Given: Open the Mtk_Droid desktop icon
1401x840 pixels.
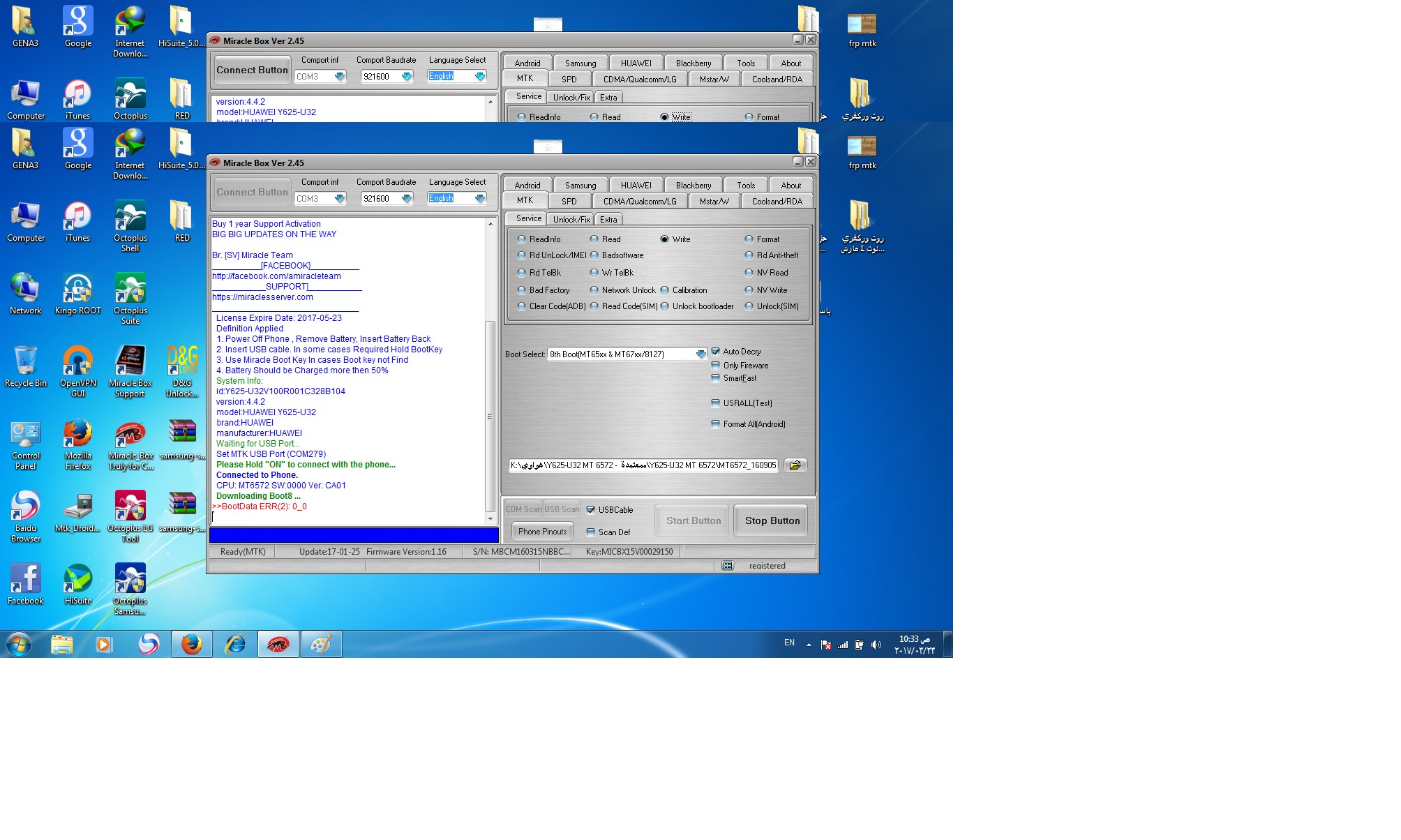Looking at the screenshot, I should pos(77,512).
